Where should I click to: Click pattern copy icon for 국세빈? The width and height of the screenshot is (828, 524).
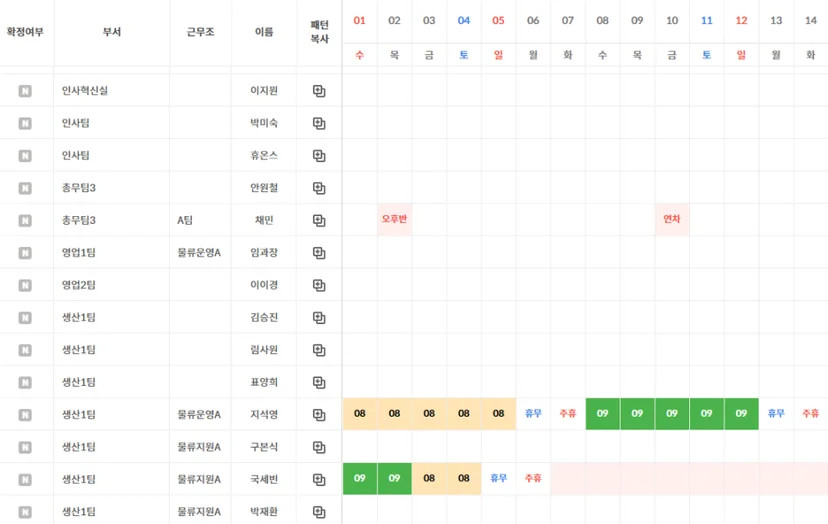(x=319, y=480)
